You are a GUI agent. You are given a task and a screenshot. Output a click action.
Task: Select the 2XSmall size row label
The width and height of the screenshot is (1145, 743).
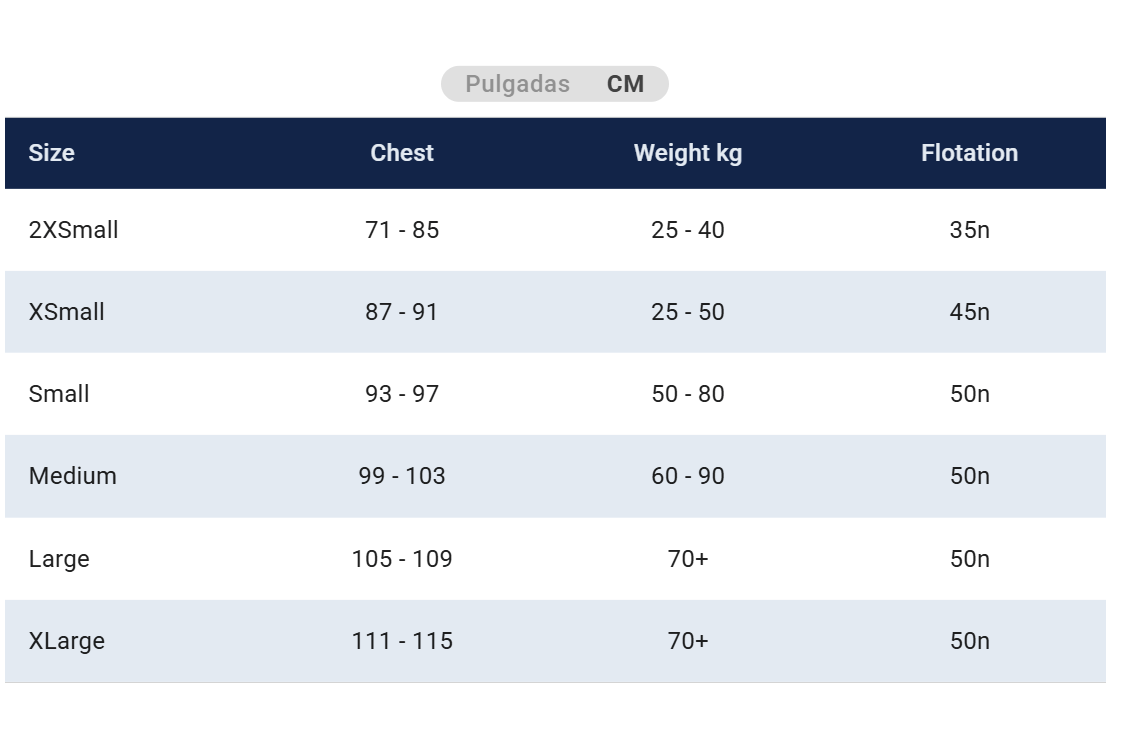(73, 230)
